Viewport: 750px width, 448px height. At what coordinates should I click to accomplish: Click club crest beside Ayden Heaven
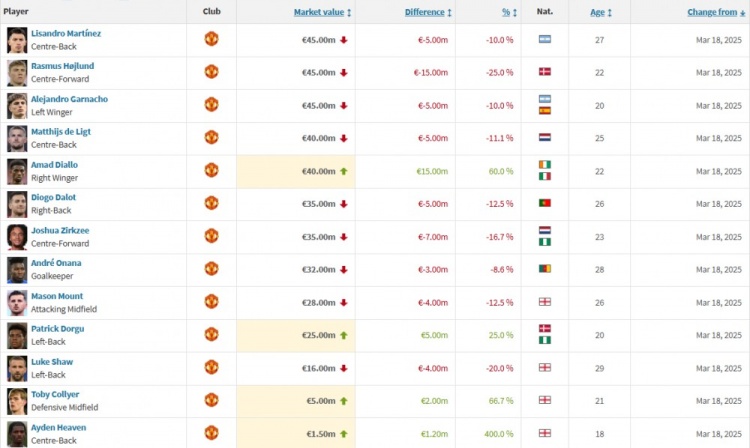pos(211,433)
